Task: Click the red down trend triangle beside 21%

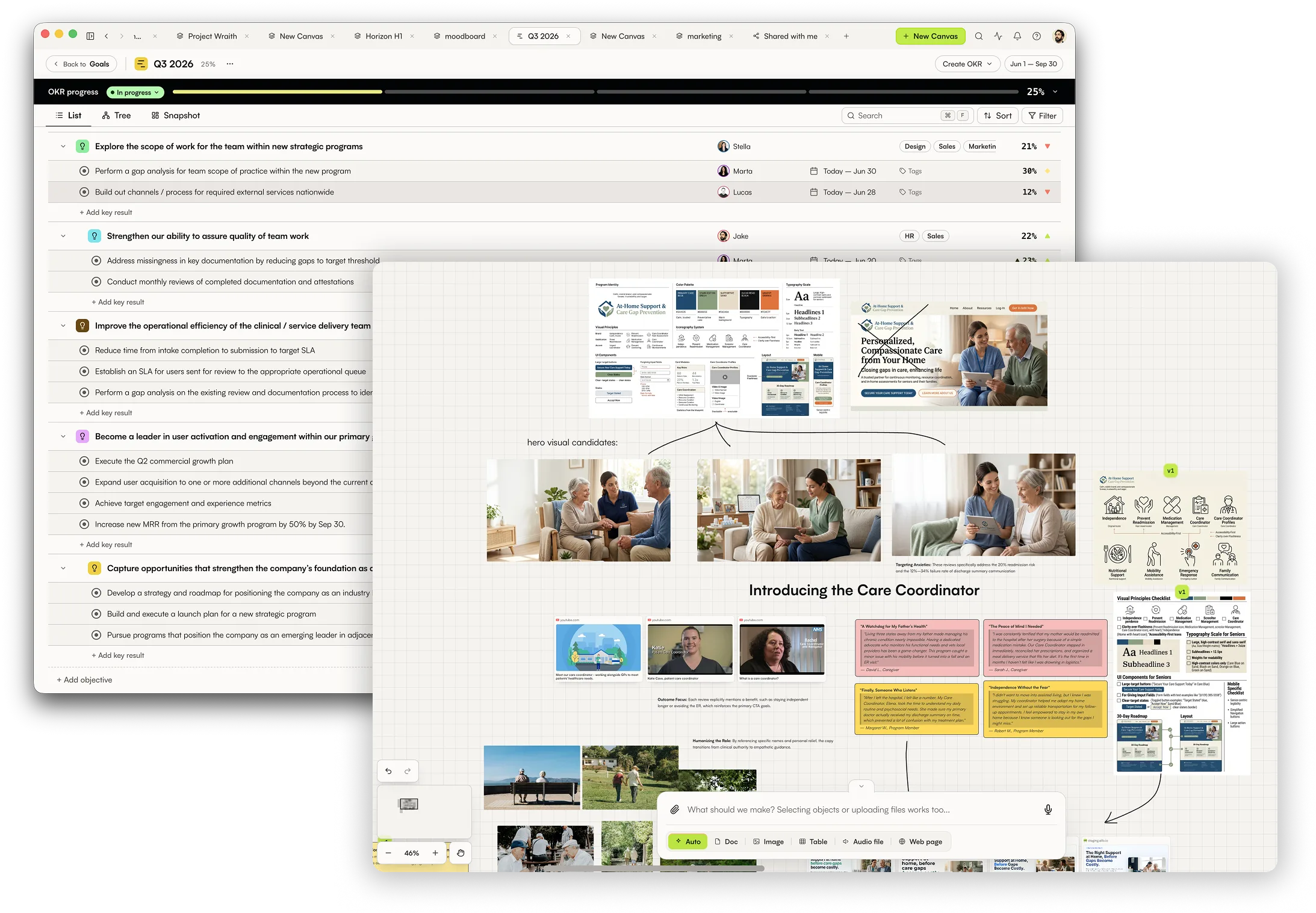Action: pyautogui.click(x=1048, y=146)
